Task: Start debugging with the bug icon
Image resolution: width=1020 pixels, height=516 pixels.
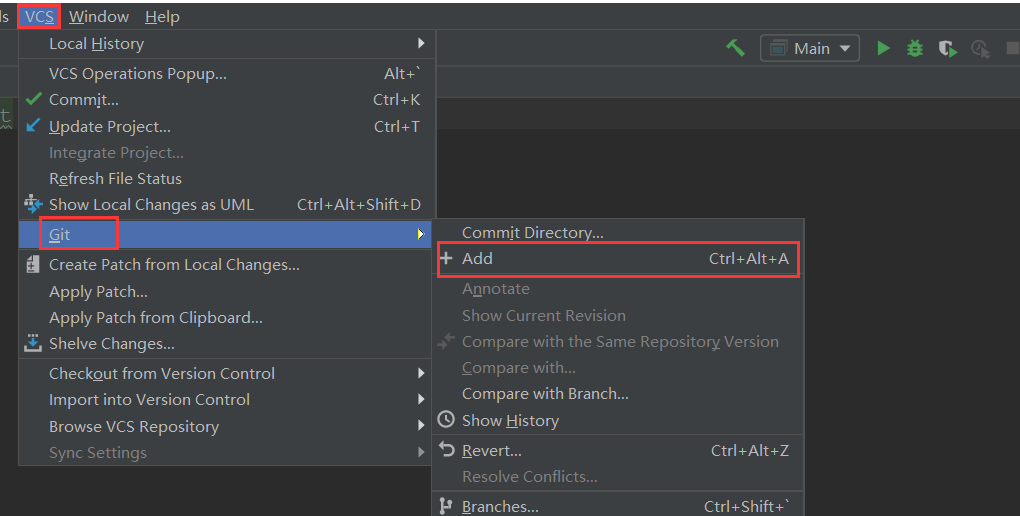Action: (915, 48)
